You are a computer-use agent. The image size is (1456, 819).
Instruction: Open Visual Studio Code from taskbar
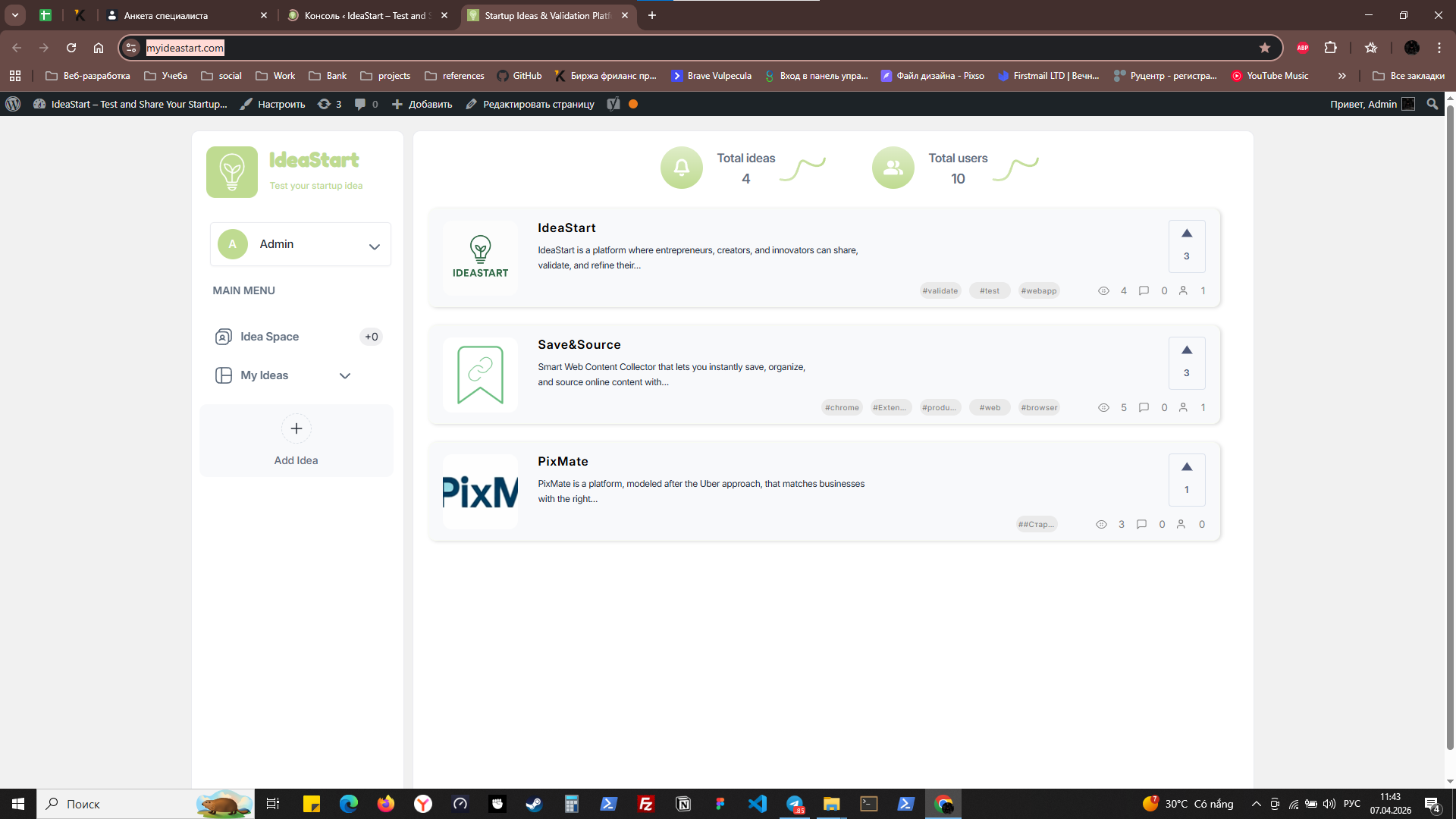pyautogui.click(x=757, y=804)
